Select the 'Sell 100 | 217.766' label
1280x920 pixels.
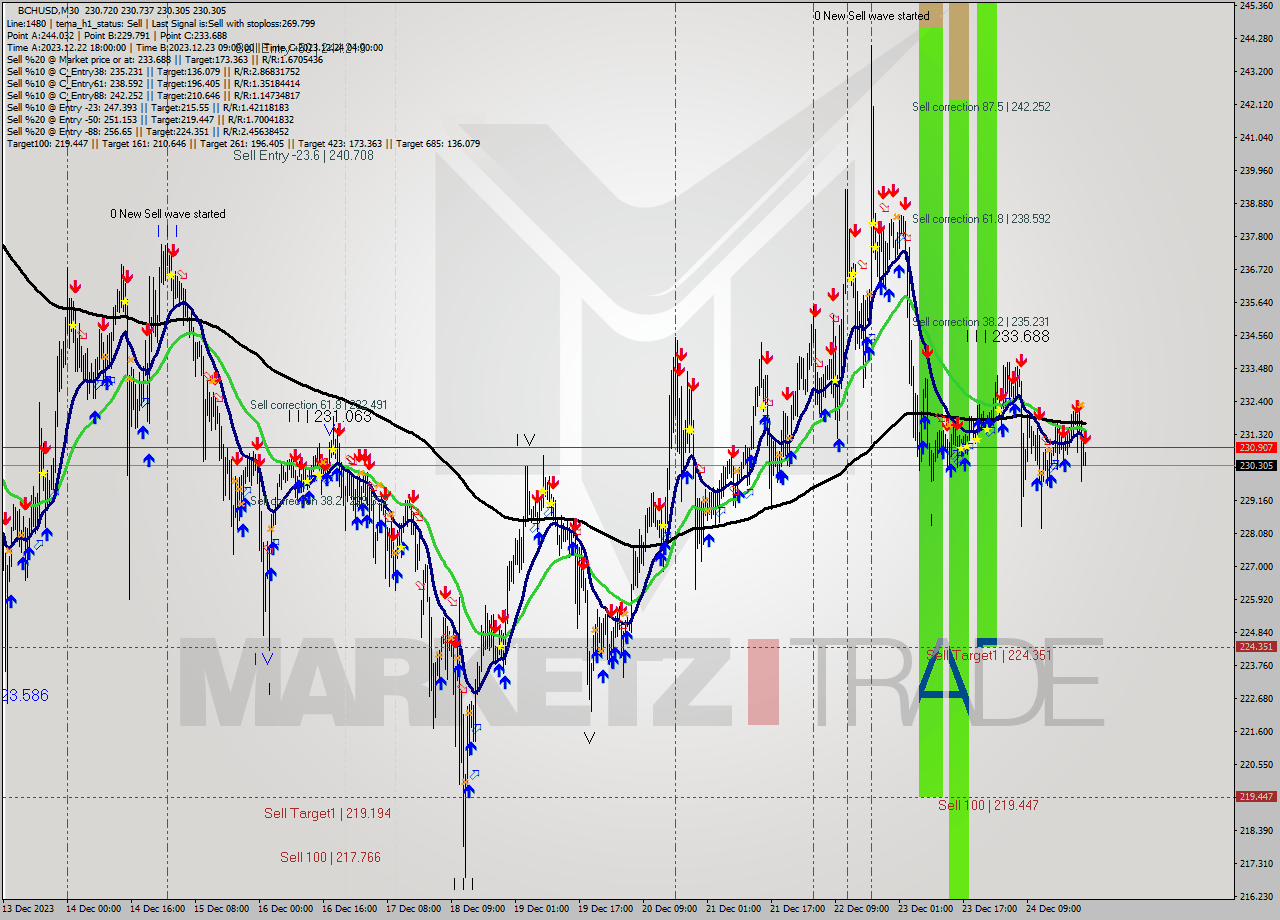click(330, 857)
